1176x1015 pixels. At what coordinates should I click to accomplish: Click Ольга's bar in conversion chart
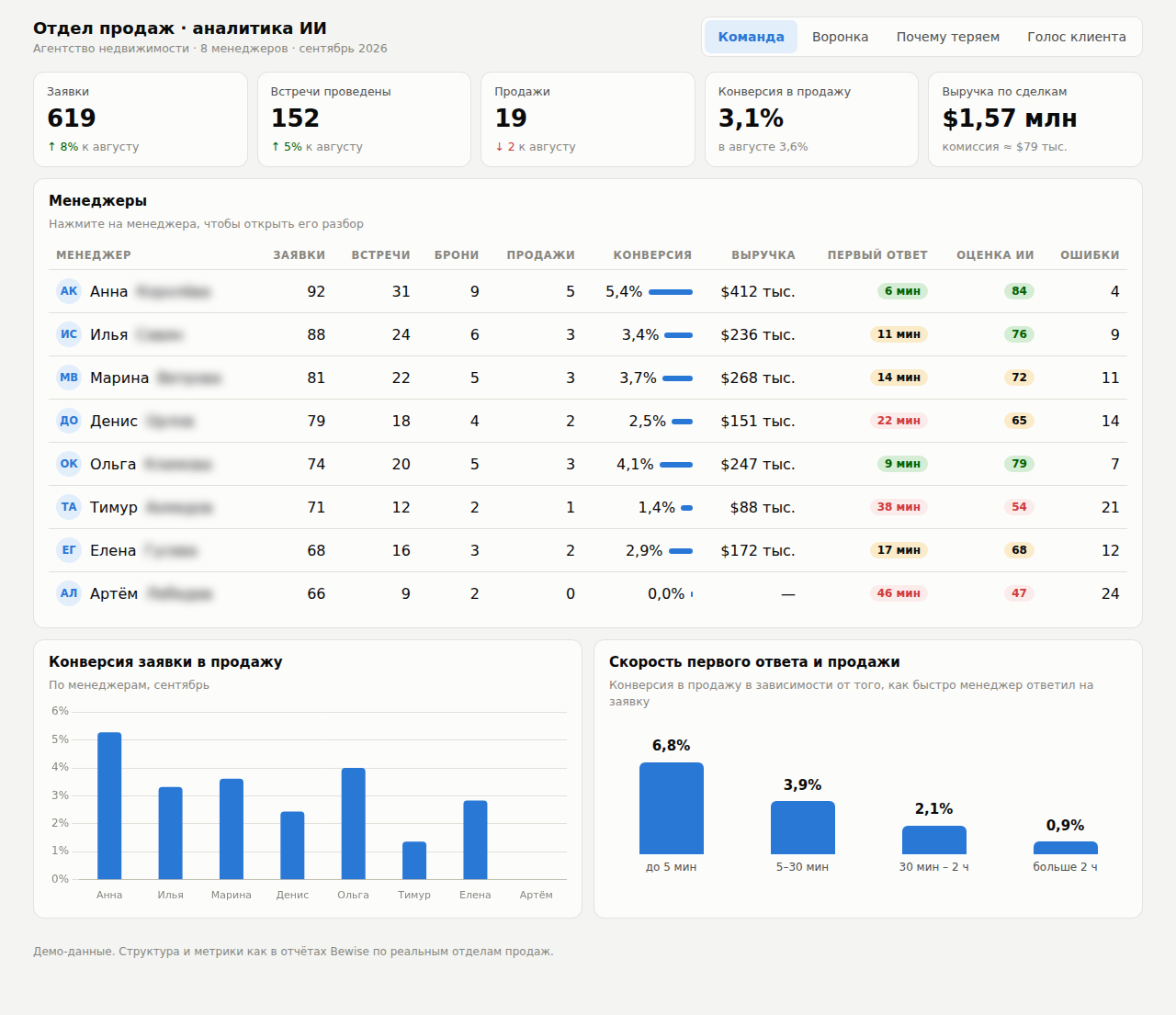353,823
